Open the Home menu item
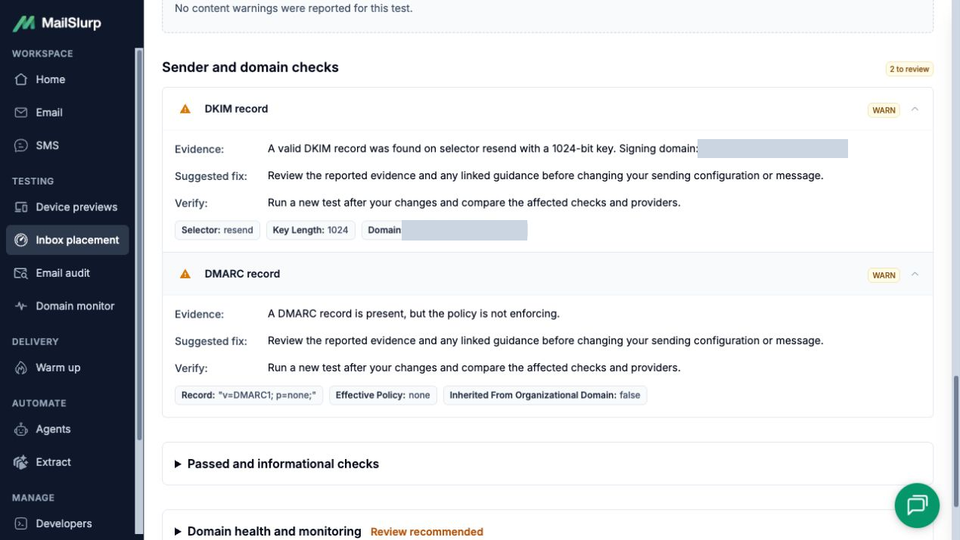960x540 pixels. click(x=67, y=80)
